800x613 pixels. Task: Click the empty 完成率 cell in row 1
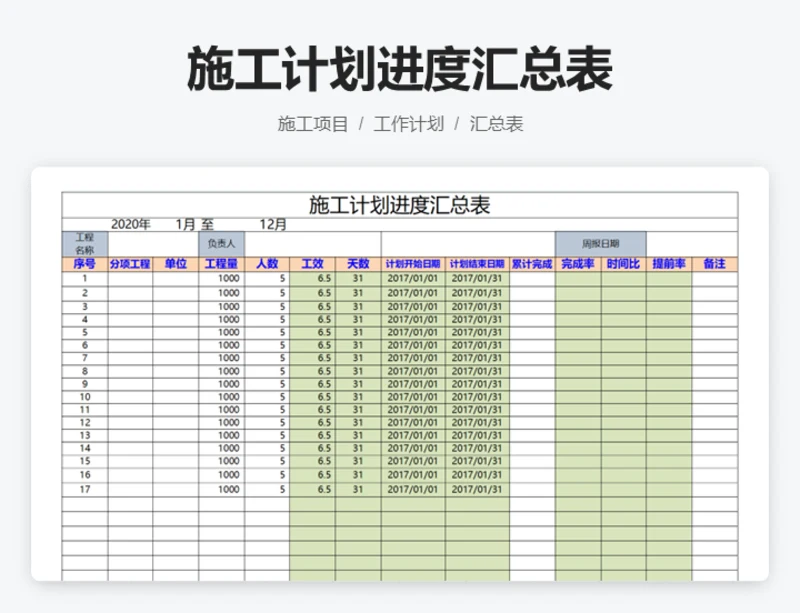click(x=578, y=279)
